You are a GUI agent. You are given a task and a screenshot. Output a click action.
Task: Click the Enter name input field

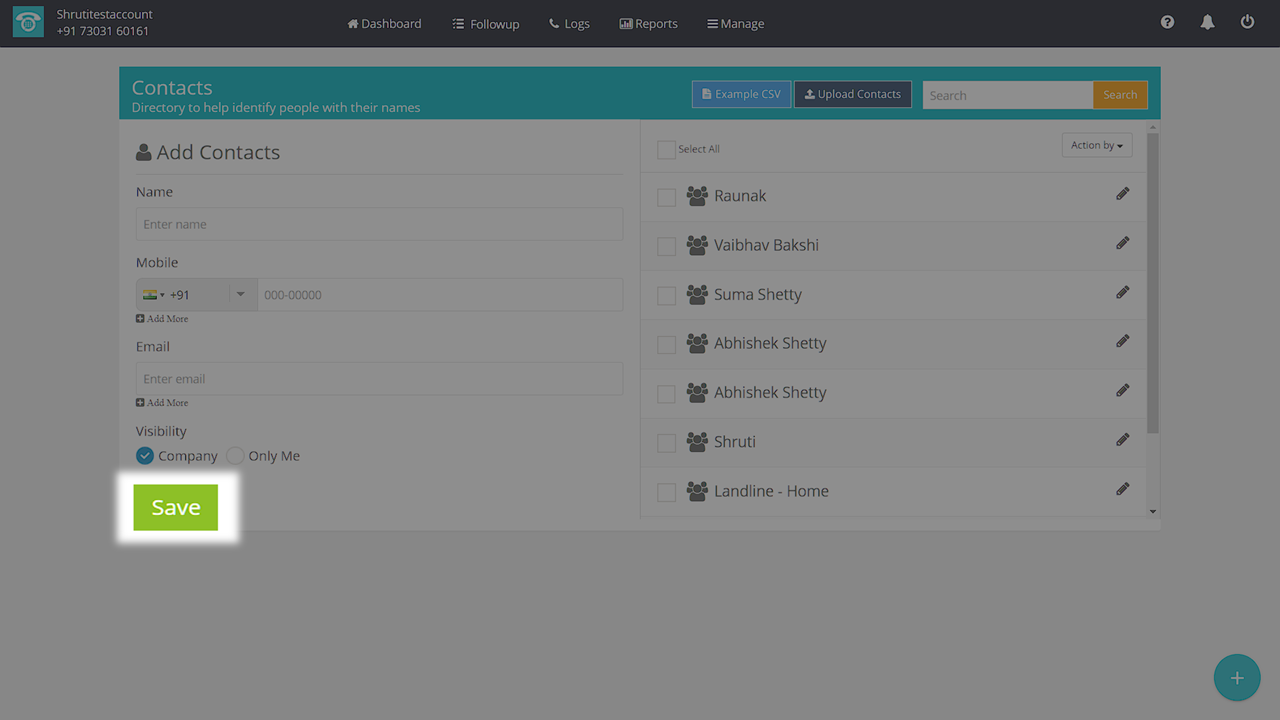coord(379,225)
